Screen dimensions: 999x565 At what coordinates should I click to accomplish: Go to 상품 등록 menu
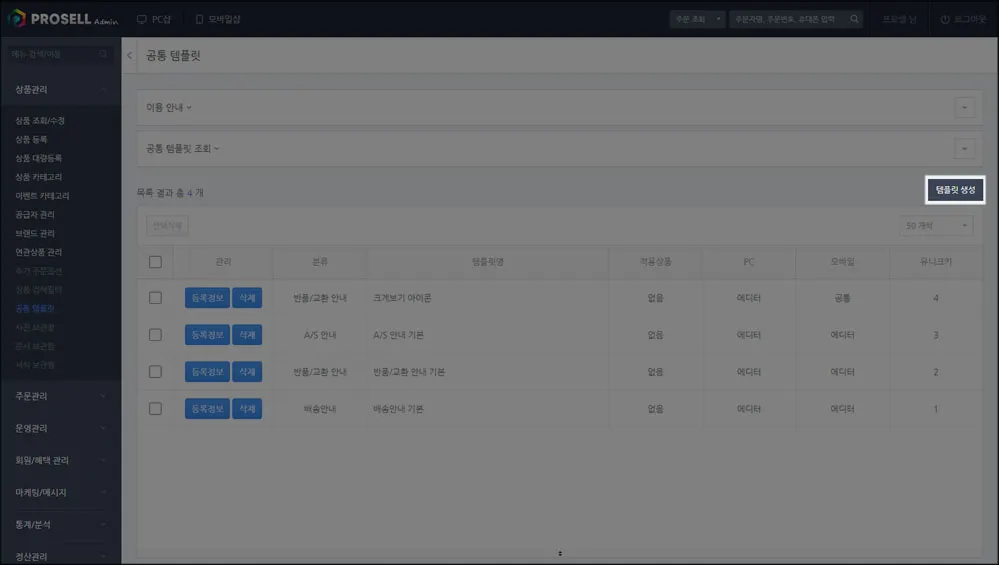click(x=31, y=139)
